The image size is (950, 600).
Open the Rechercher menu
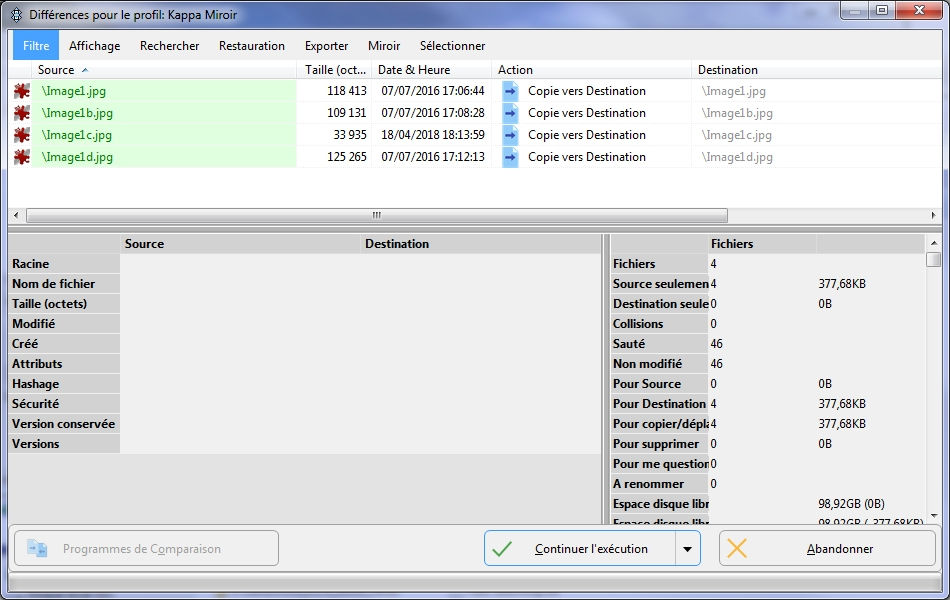pos(170,45)
